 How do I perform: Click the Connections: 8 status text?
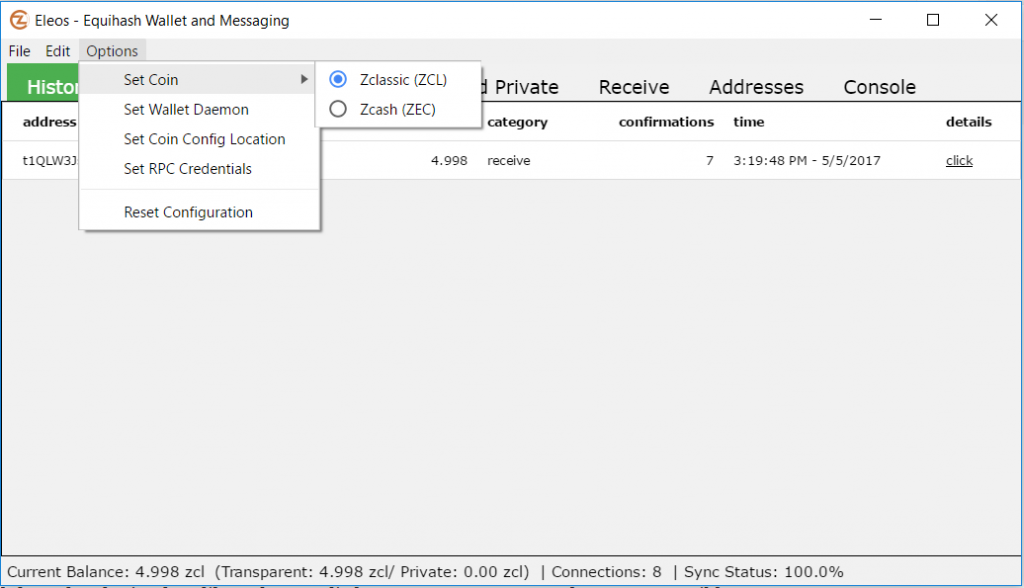coord(606,572)
